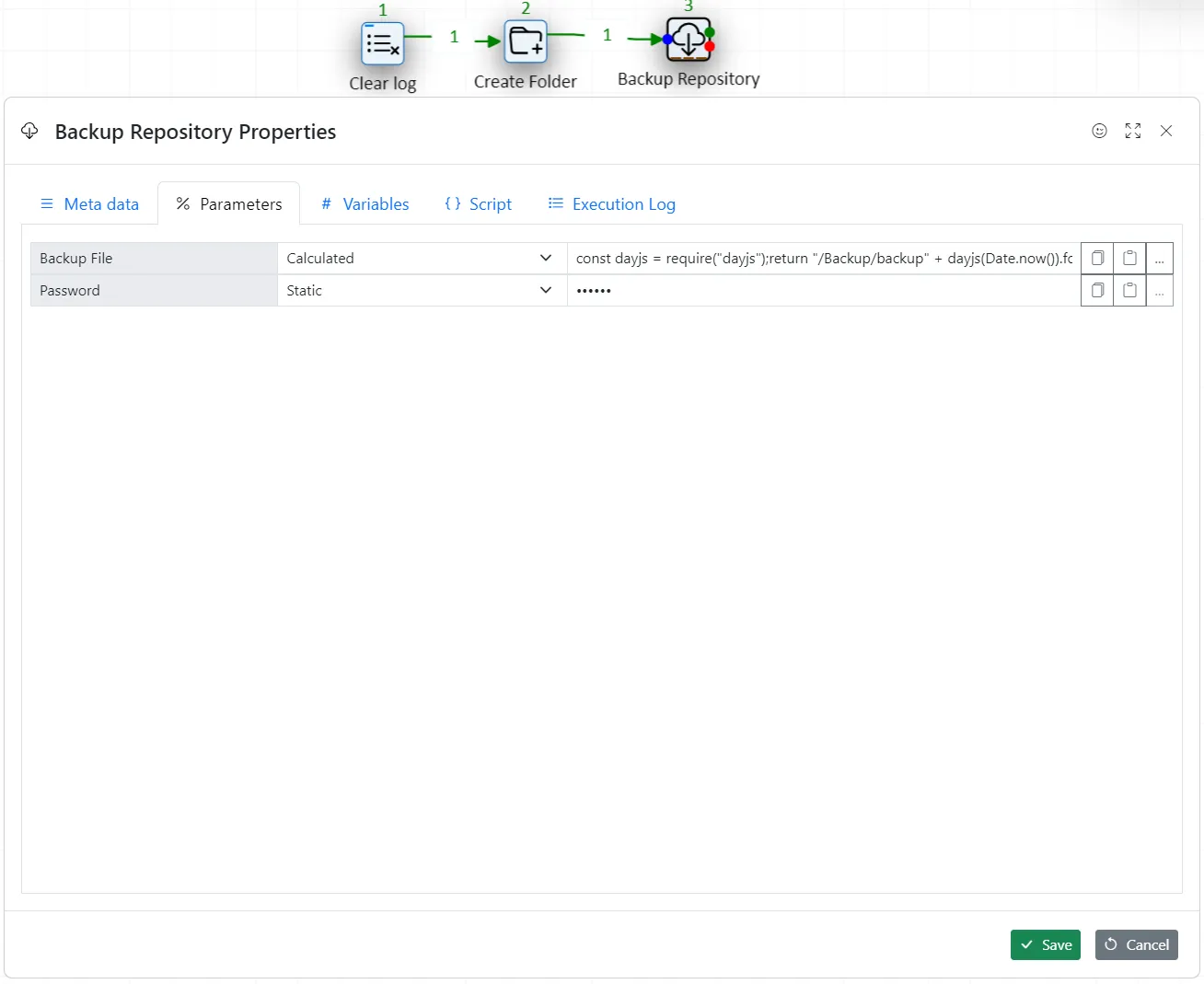Screen dimensions: 1204x984
Task: Open the Variables tab
Action: 365,204
